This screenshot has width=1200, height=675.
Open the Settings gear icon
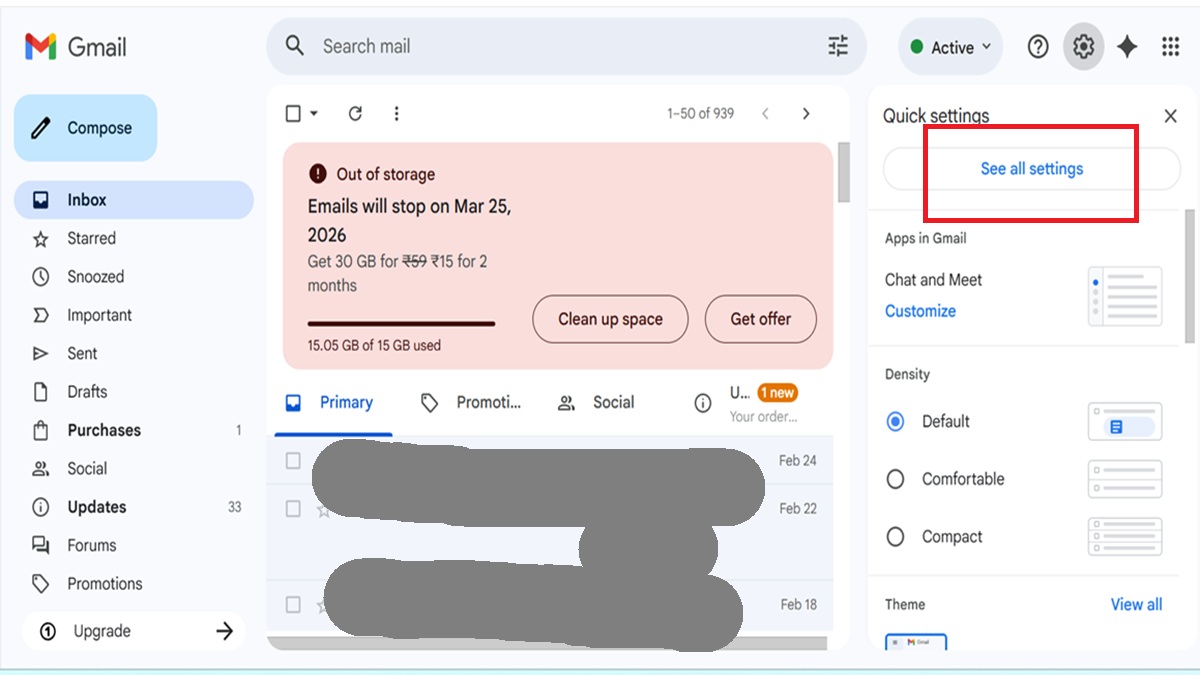1083,47
